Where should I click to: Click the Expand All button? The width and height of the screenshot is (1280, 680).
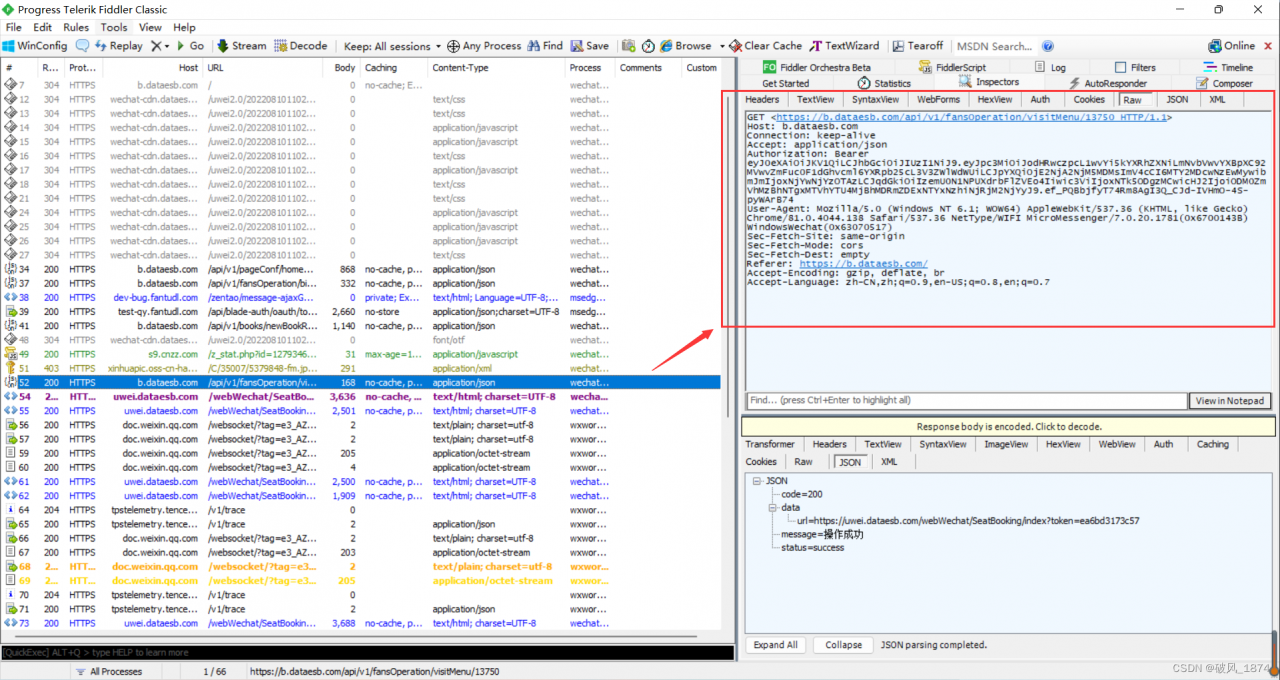[x=775, y=645]
